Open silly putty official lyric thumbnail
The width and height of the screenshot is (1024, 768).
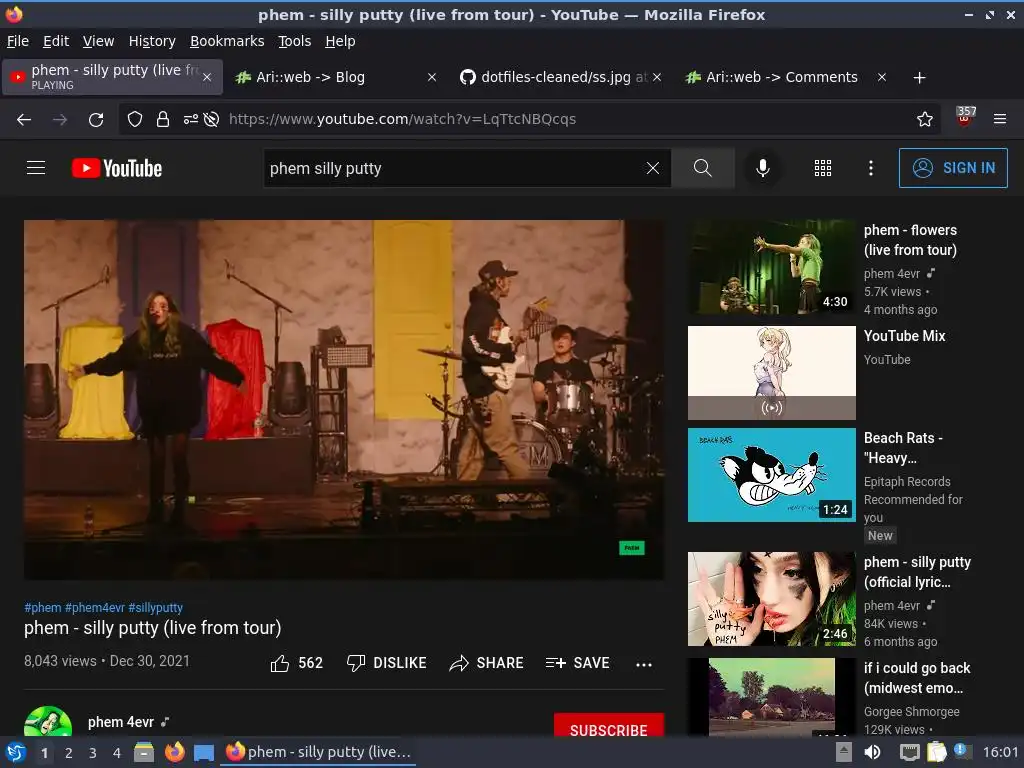(771, 599)
